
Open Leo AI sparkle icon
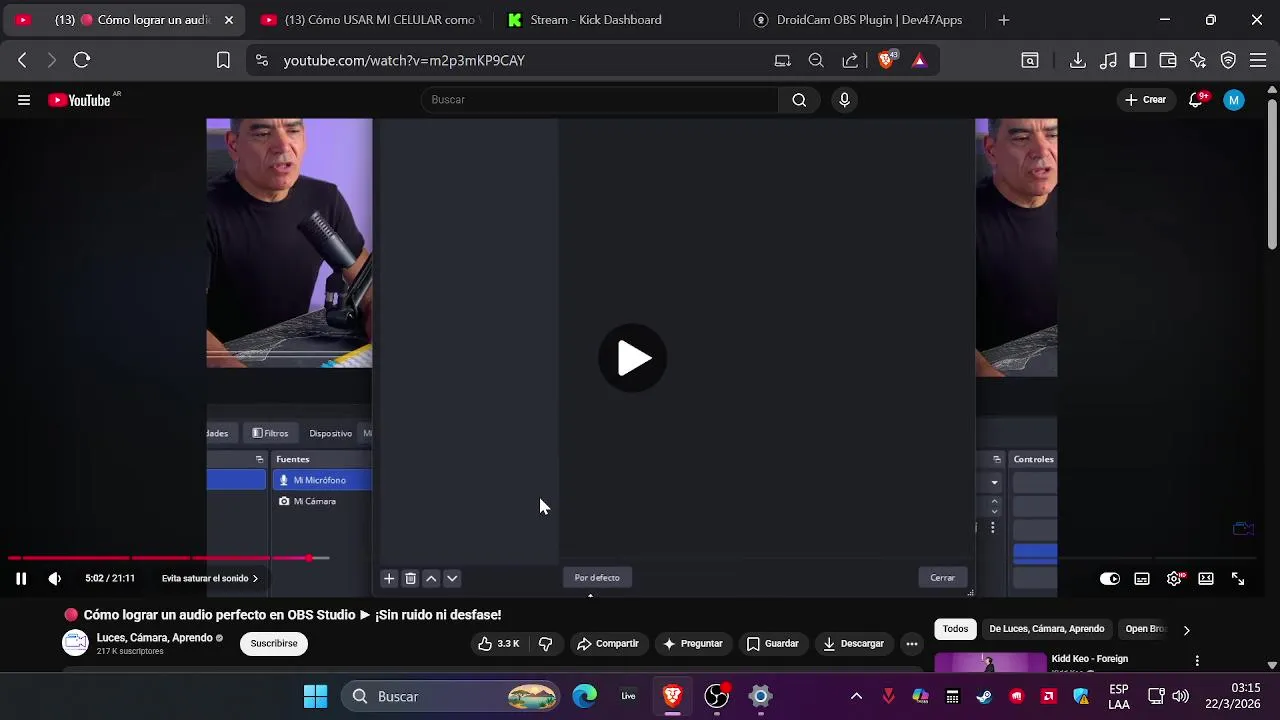coord(1198,60)
